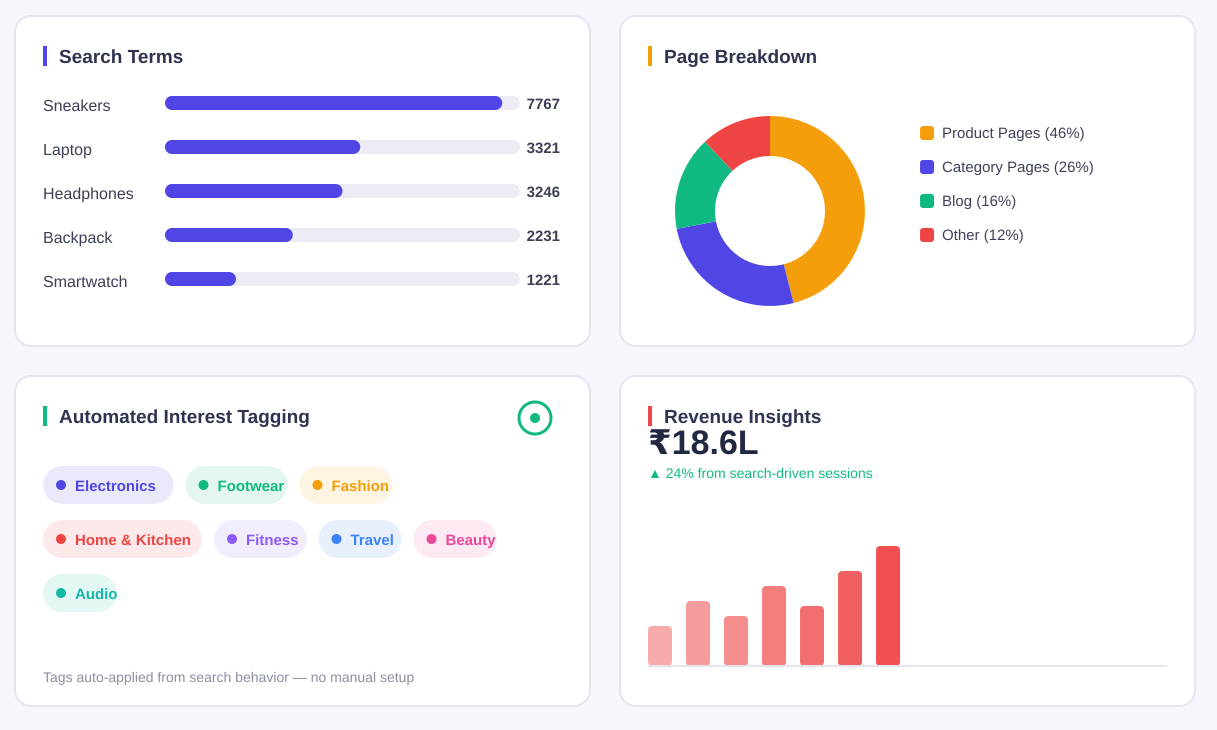
Task: Select the Beauty interest tag
Action: point(455,539)
